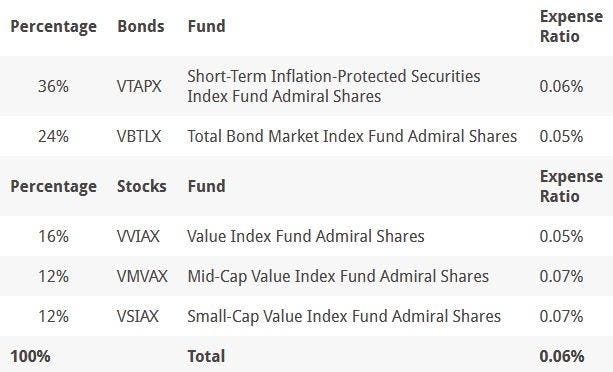Click the VBTLX ticker symbol
Screen dimensions: 613x372
[x=139, y=136]
